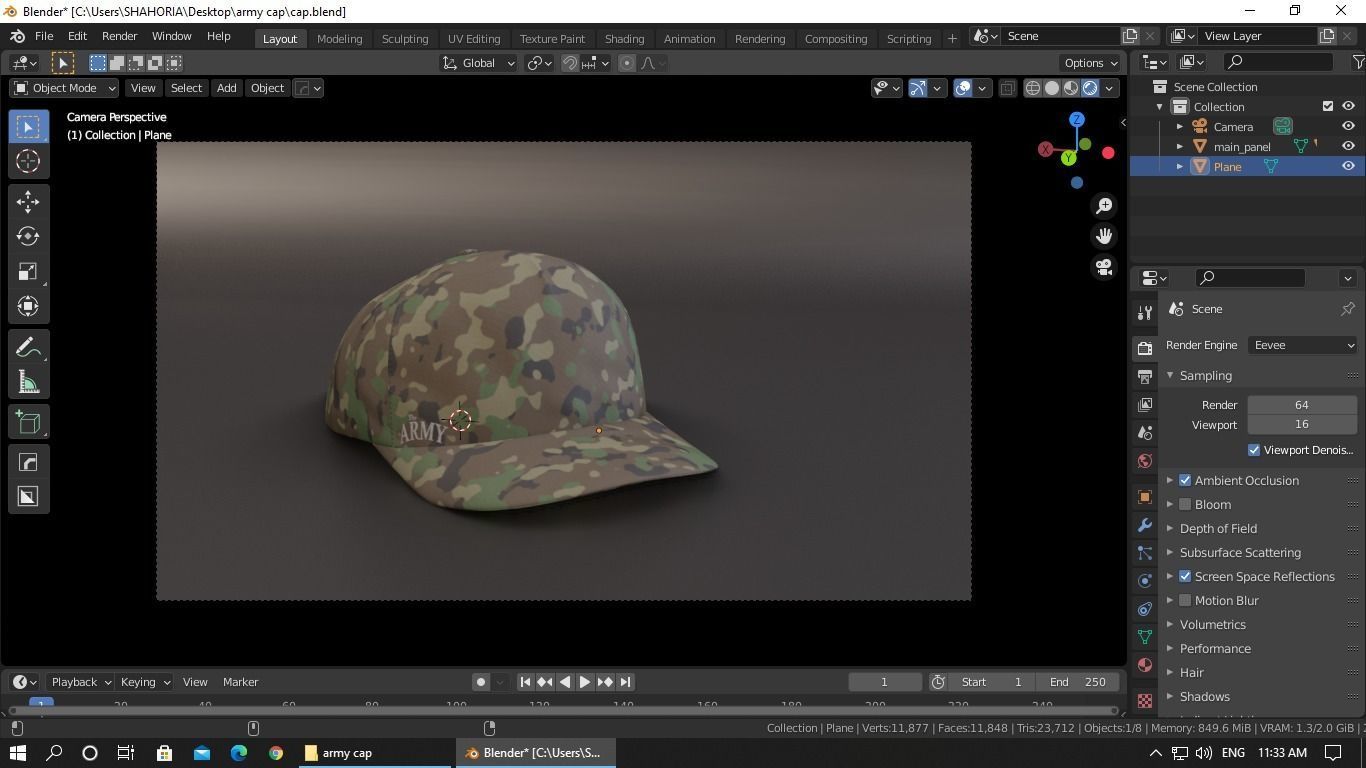Collapse the Sampling panel

tap(1169, 376)
